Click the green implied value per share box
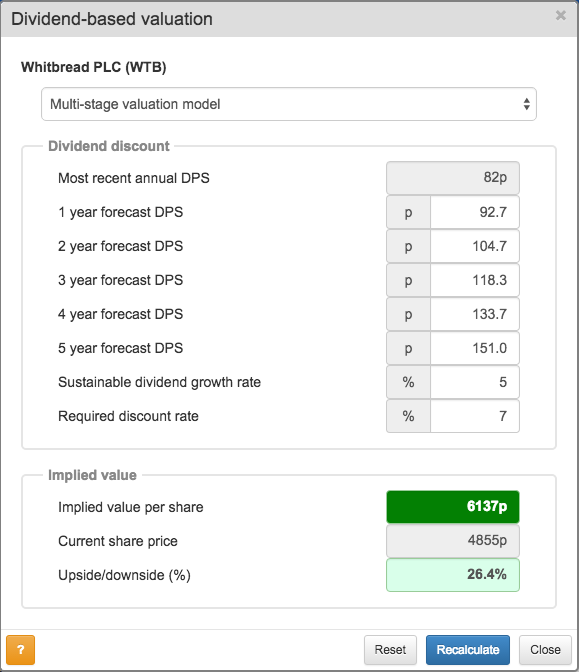Viewport: 579px width, 672px height. tap(453, 507)
